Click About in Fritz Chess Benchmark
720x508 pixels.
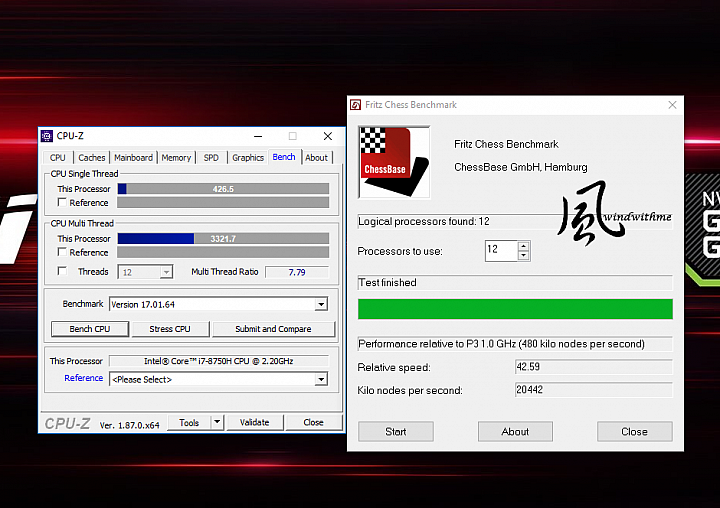click(x=515, y=432)
